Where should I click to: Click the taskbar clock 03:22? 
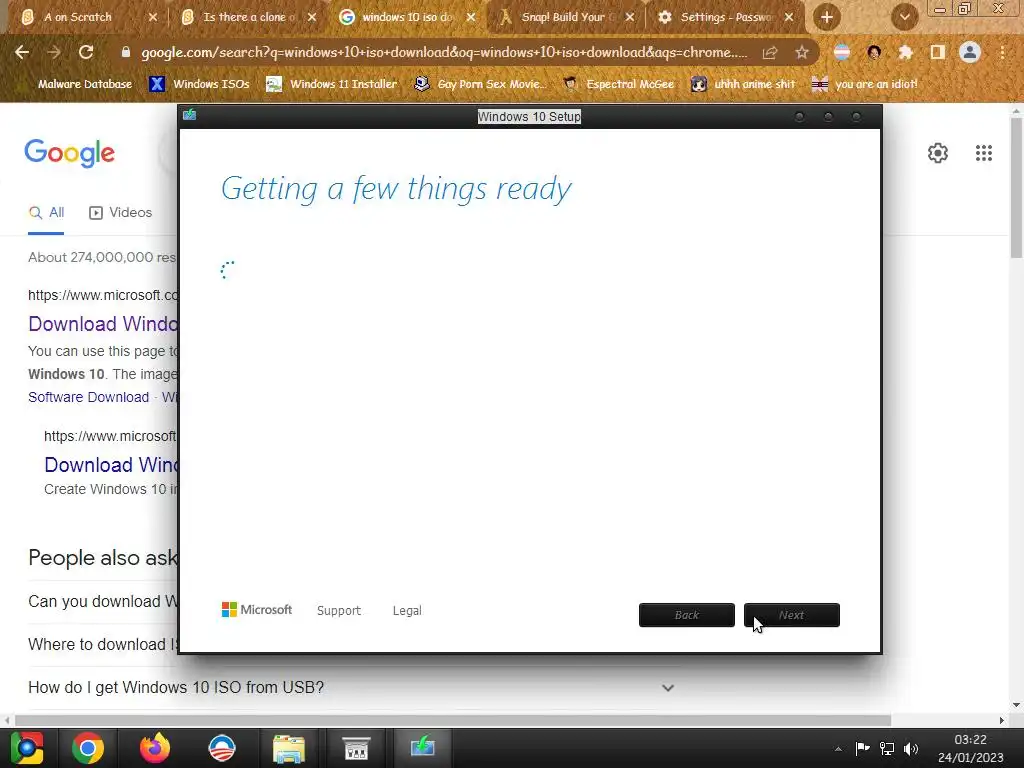coord(970,740)
